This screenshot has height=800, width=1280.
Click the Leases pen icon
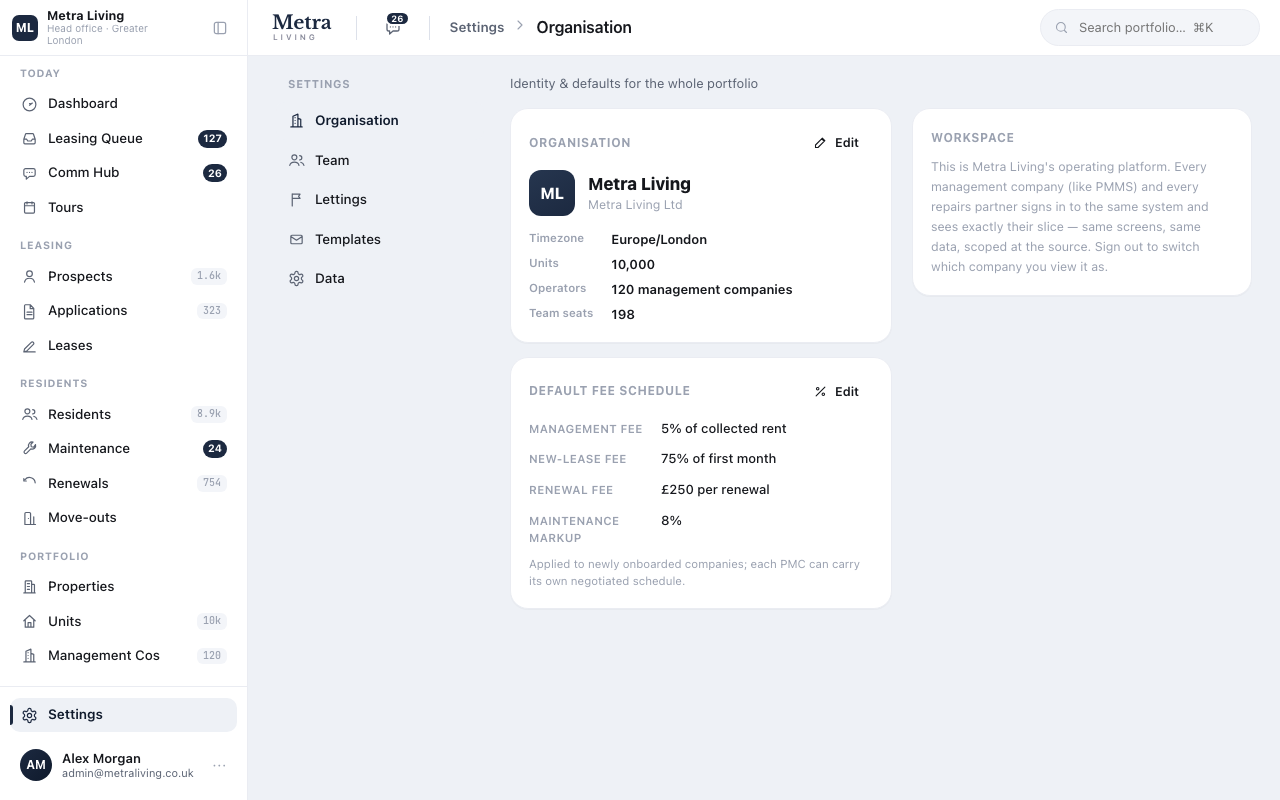pyautogui.click(x=29, y=346)
